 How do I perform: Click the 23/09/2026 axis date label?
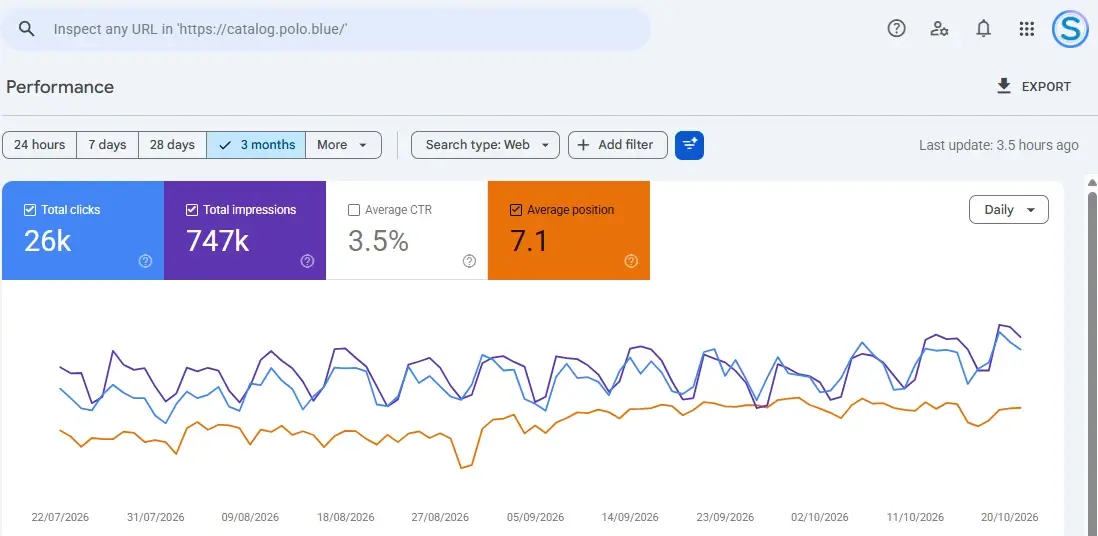tap(725, 517)
